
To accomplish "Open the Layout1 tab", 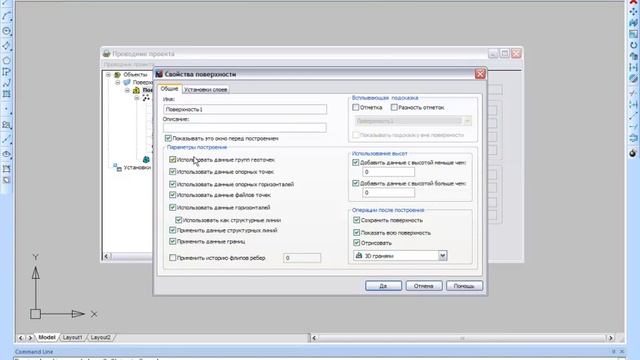I will tap(72, 338).
